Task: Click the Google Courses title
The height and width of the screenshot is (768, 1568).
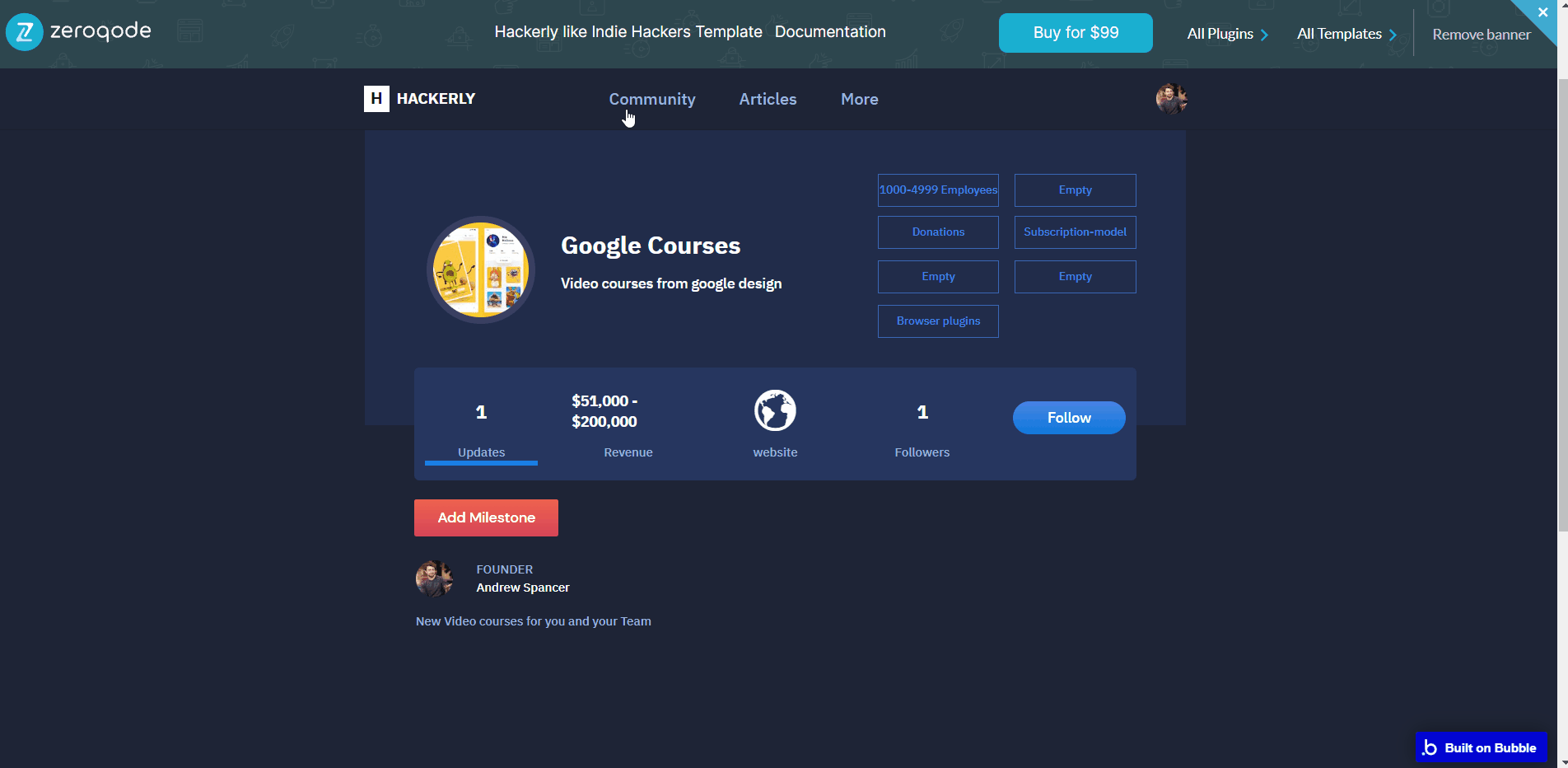Action: click(651, 246)
